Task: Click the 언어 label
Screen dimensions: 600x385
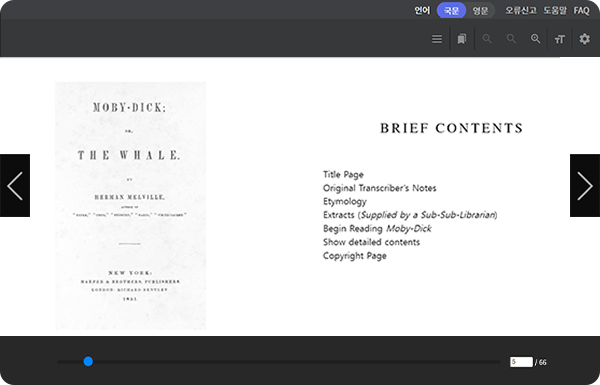Action: pos(422,10)
